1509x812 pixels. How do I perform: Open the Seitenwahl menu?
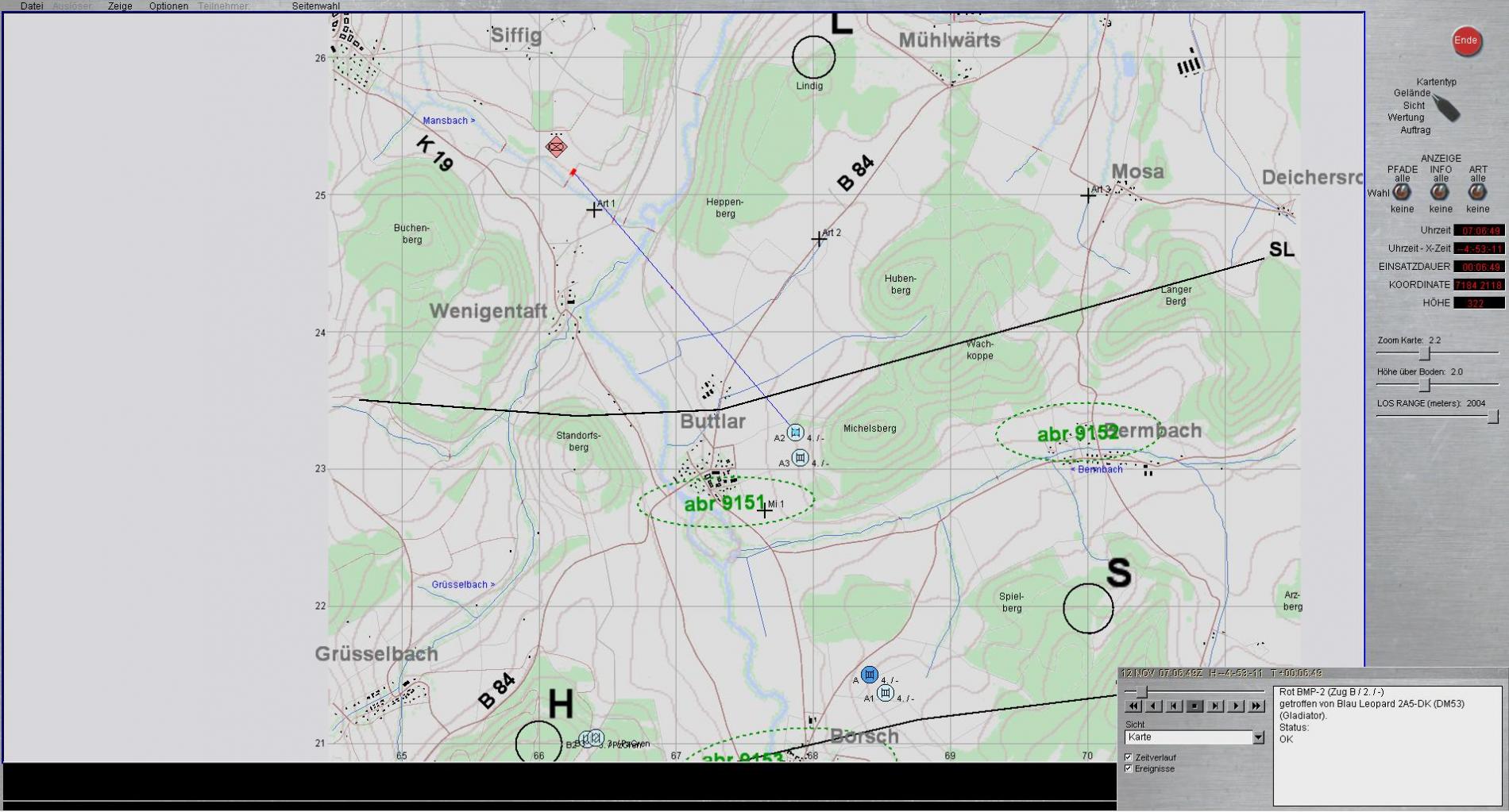coord(315,6)
